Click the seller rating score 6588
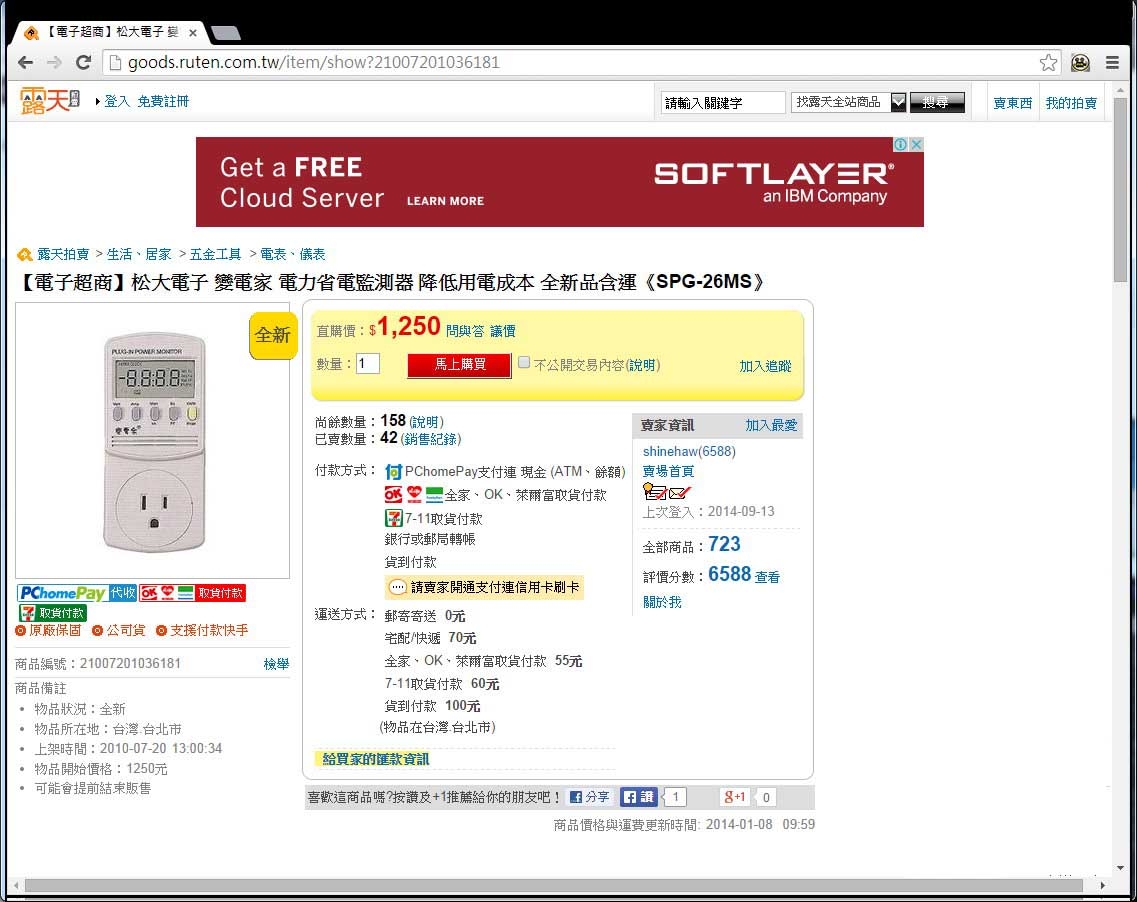Viewport: 1137px width, 902px height. pos(729,574)
